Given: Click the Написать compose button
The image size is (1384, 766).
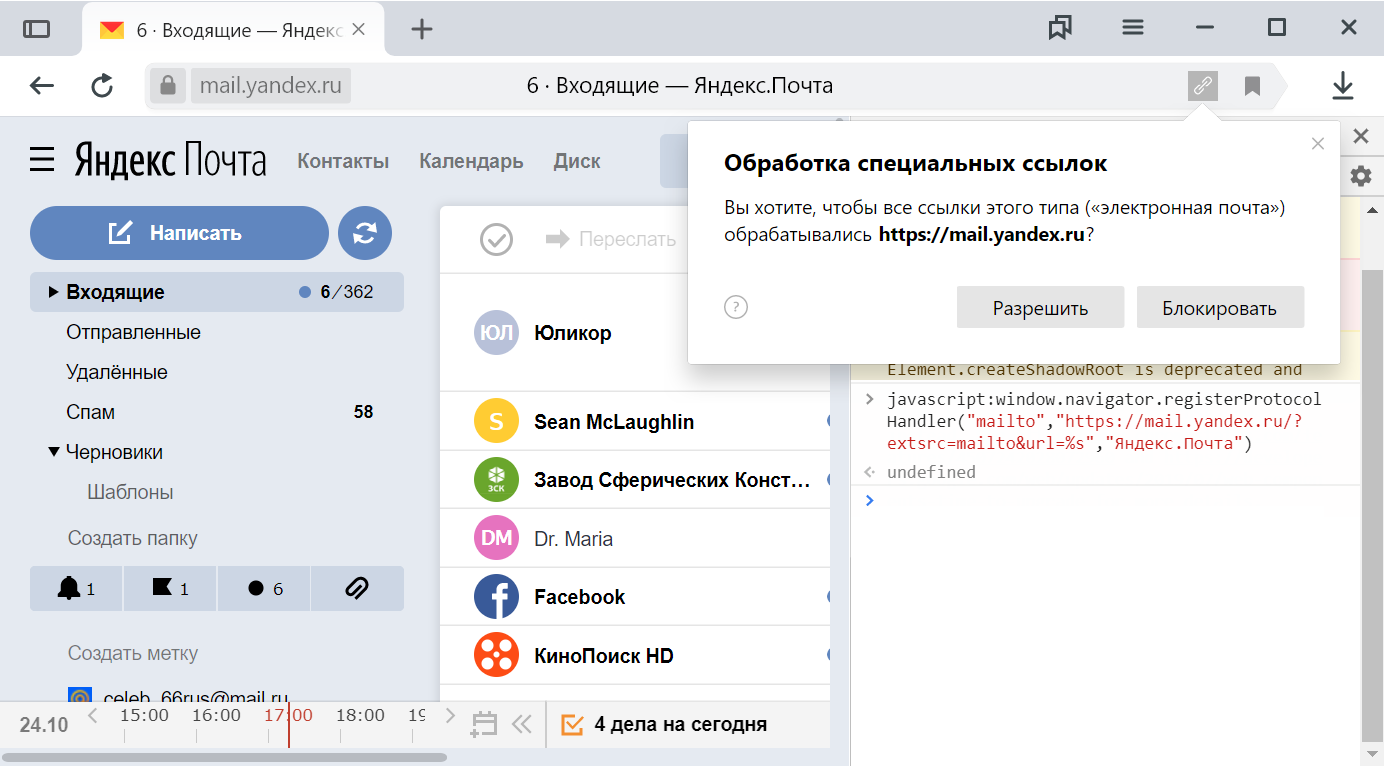Looking at the screenshot, I should (x=179, y=233).
